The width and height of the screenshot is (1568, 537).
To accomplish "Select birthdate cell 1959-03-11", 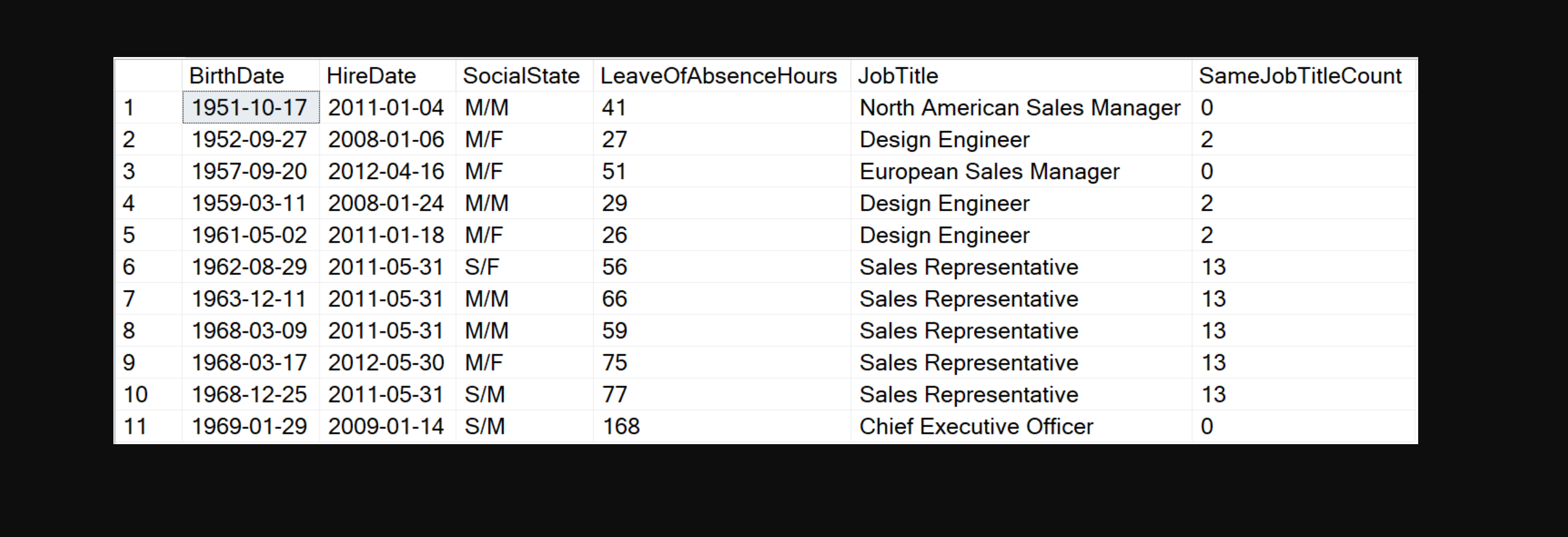I will (251, 203).
